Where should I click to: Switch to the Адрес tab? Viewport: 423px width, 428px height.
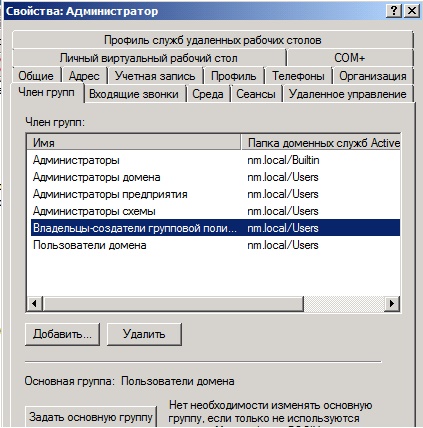[84, 76]
